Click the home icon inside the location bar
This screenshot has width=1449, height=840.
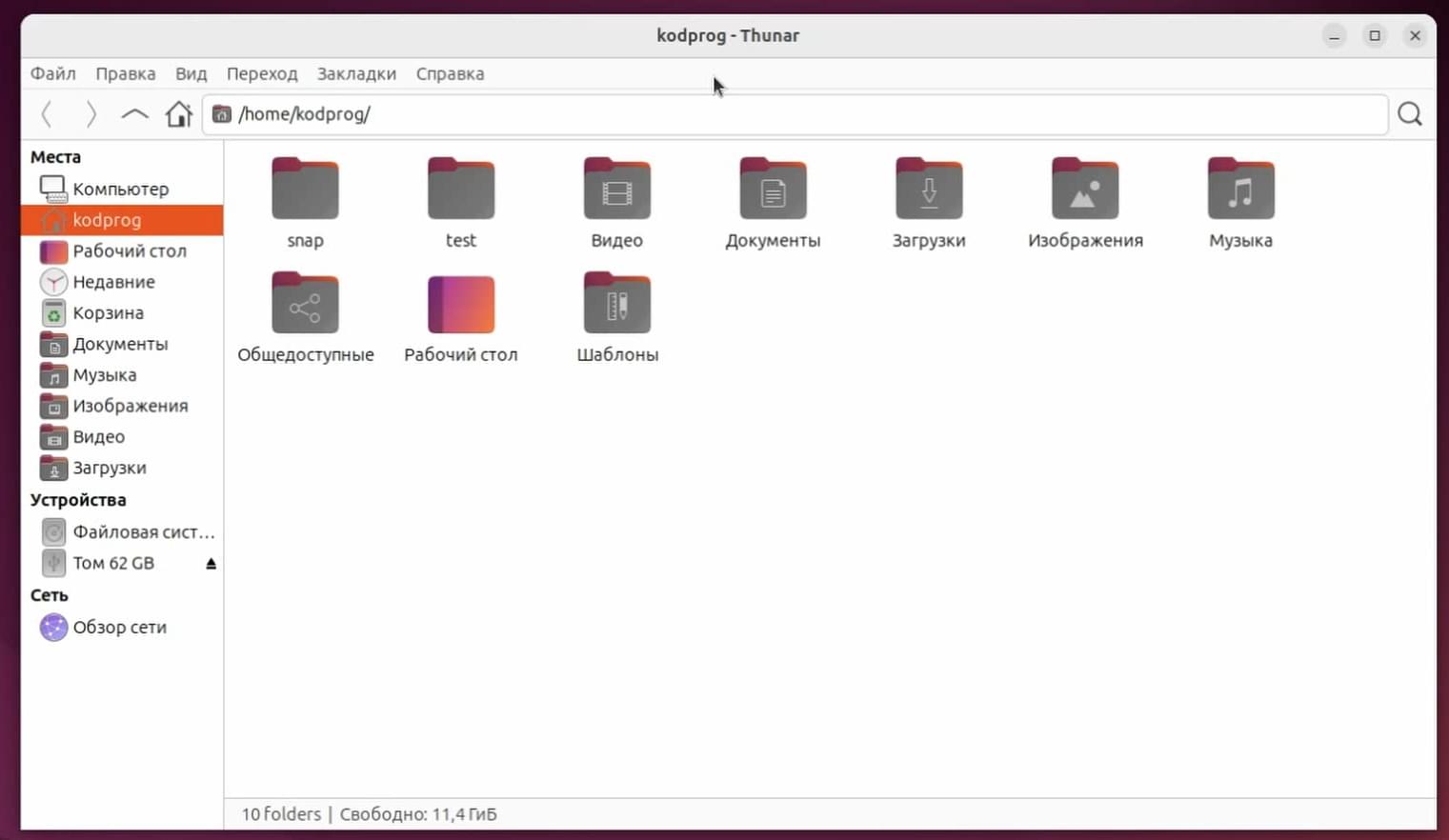222,114
